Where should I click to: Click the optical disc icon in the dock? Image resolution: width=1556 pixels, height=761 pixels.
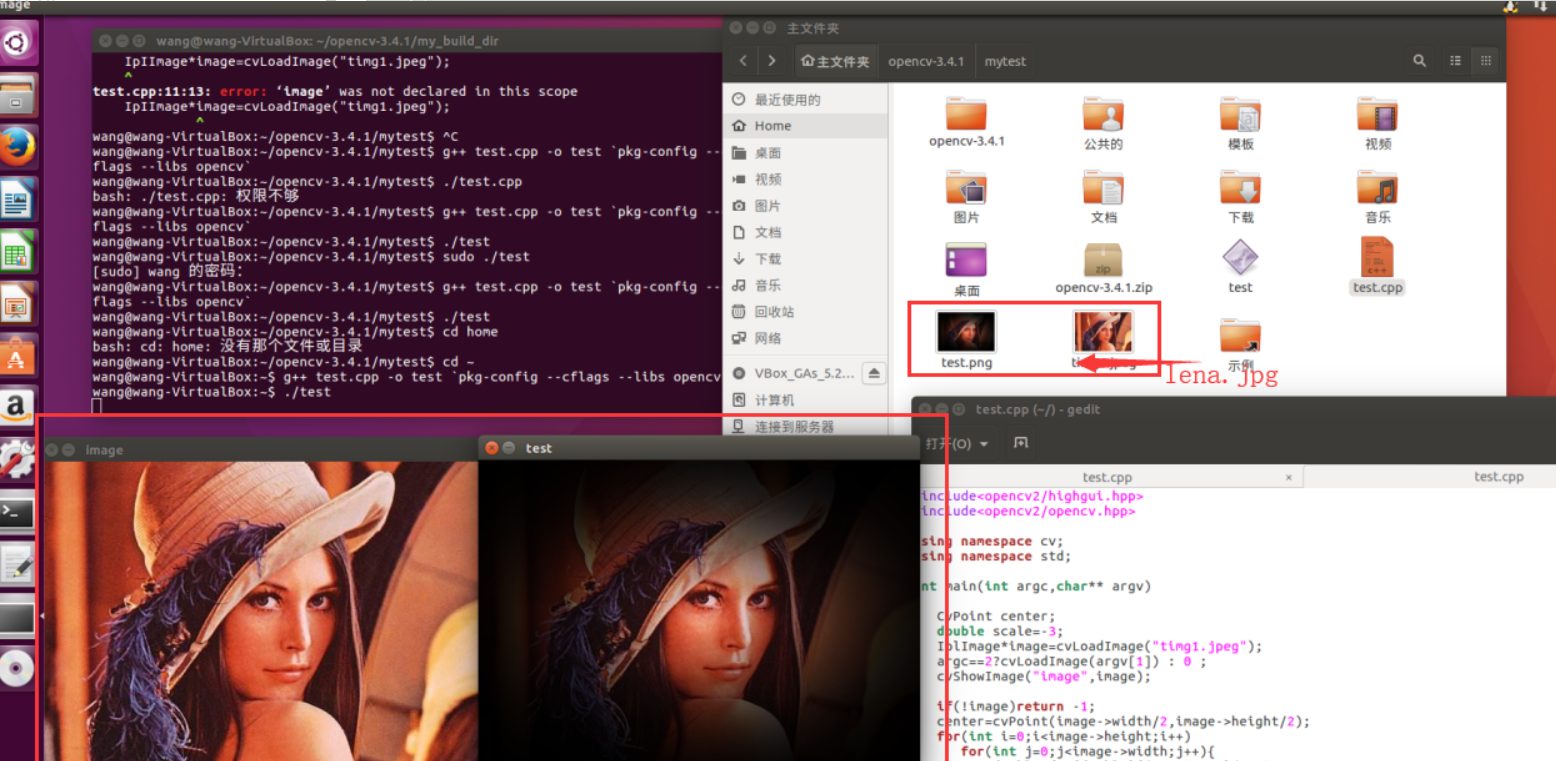point(18,668)
